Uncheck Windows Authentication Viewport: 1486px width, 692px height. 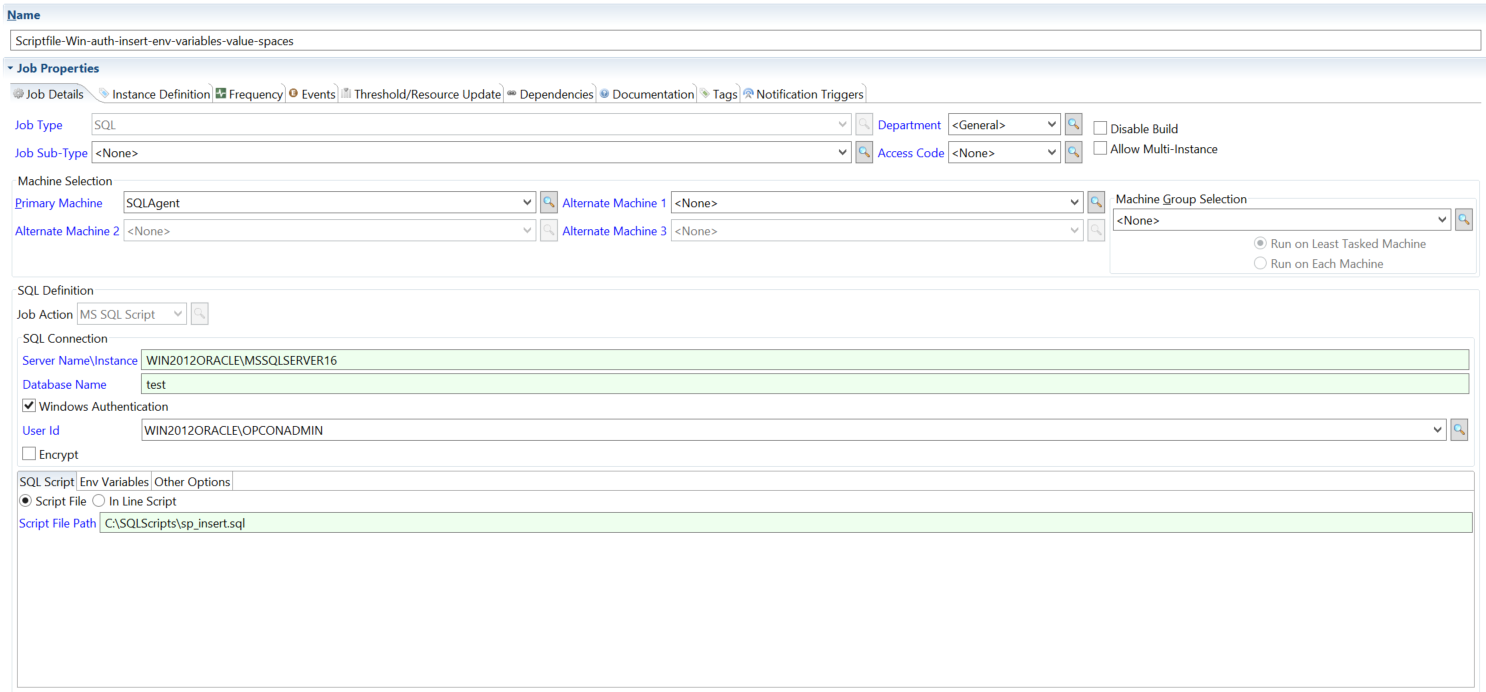click(29, 406)
